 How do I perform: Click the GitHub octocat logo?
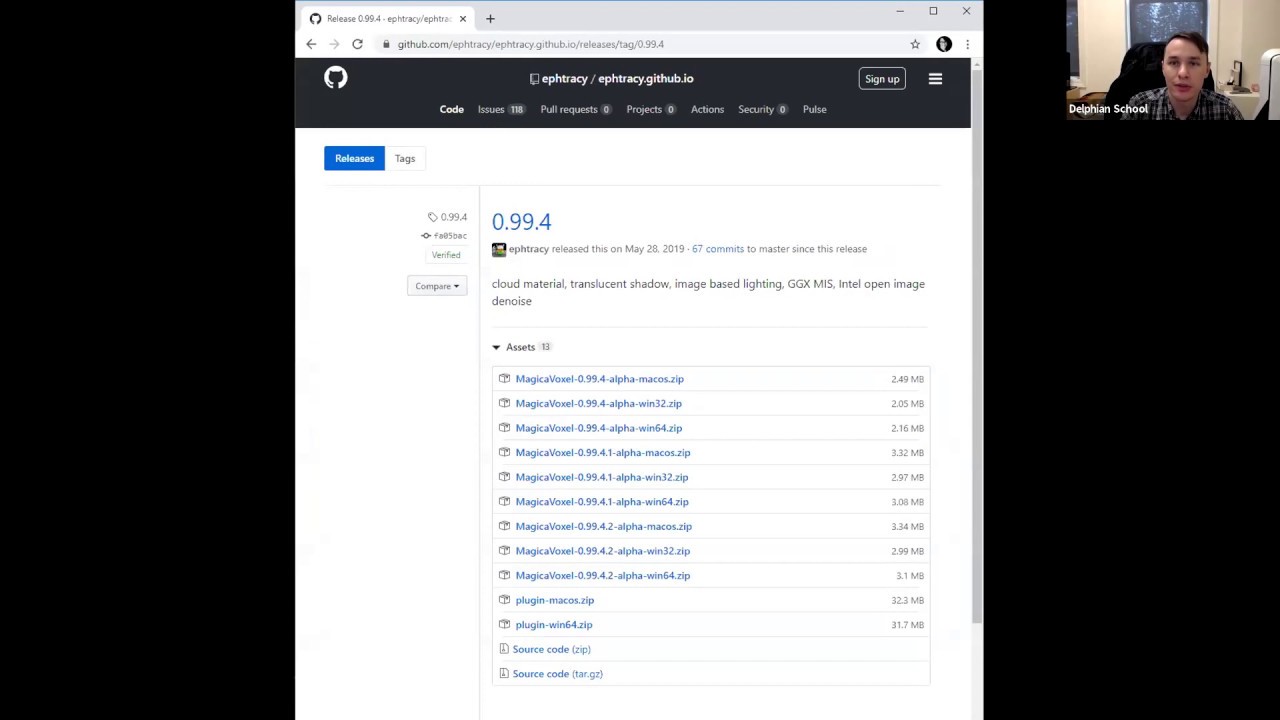tap(336, 78)
